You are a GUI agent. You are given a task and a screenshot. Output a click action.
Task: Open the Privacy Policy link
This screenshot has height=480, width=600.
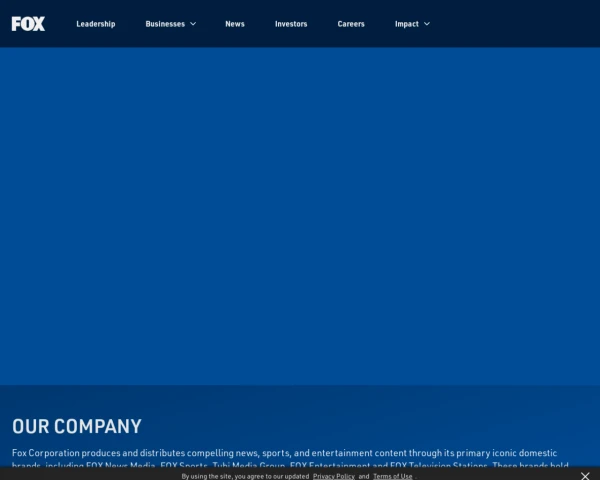click(334, 476)
